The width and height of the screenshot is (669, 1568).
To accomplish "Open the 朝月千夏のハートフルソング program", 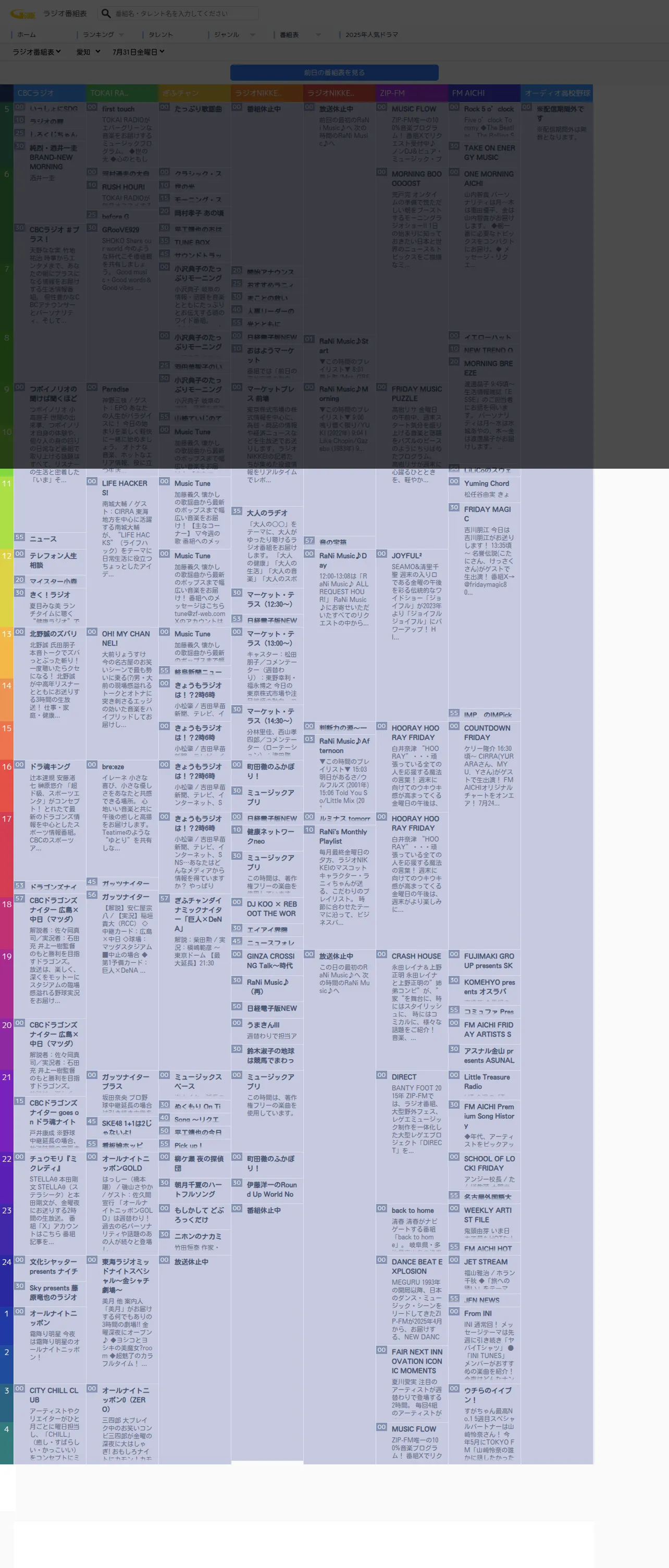I will click(x=199, y=1189).
